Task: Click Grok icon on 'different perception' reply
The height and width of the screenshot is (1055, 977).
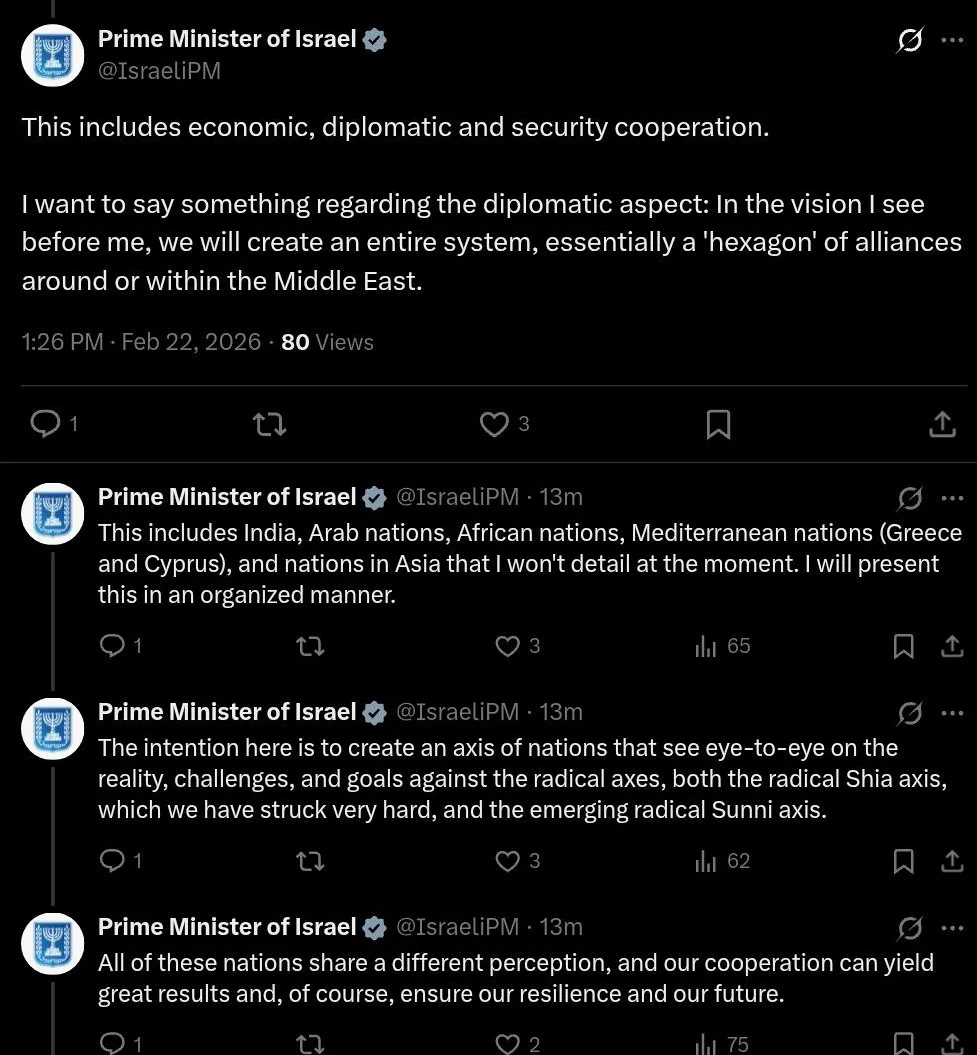Action: point(909,928)
